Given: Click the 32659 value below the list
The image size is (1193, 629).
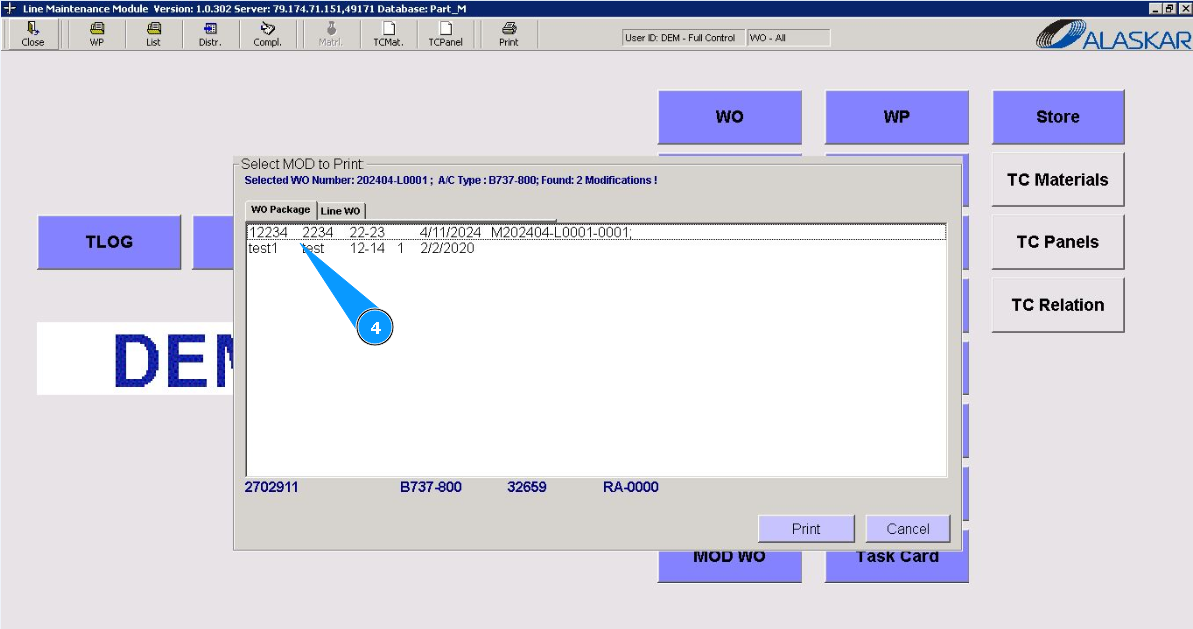Looking at the screenshot, I should tap(527, 487).
